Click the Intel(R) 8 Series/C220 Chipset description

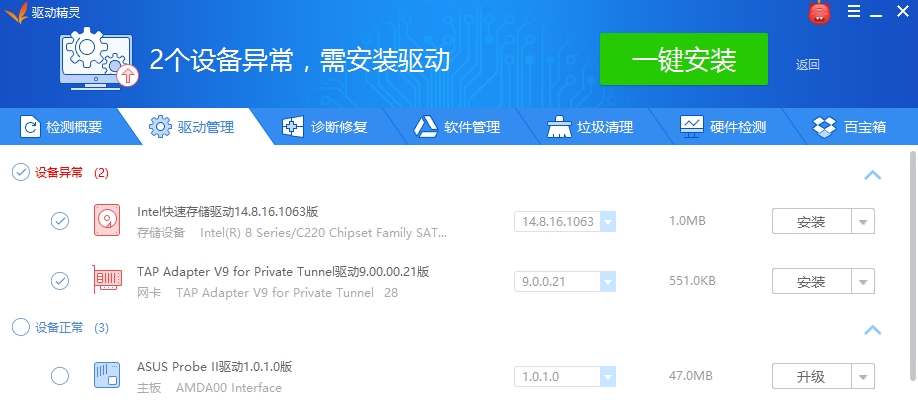point(324,233)
